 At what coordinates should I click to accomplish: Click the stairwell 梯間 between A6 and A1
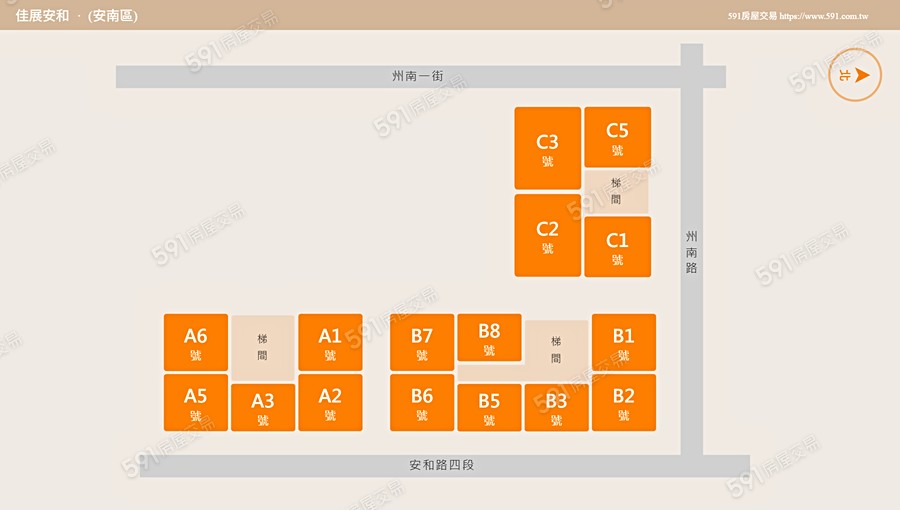tap(262, 347)
